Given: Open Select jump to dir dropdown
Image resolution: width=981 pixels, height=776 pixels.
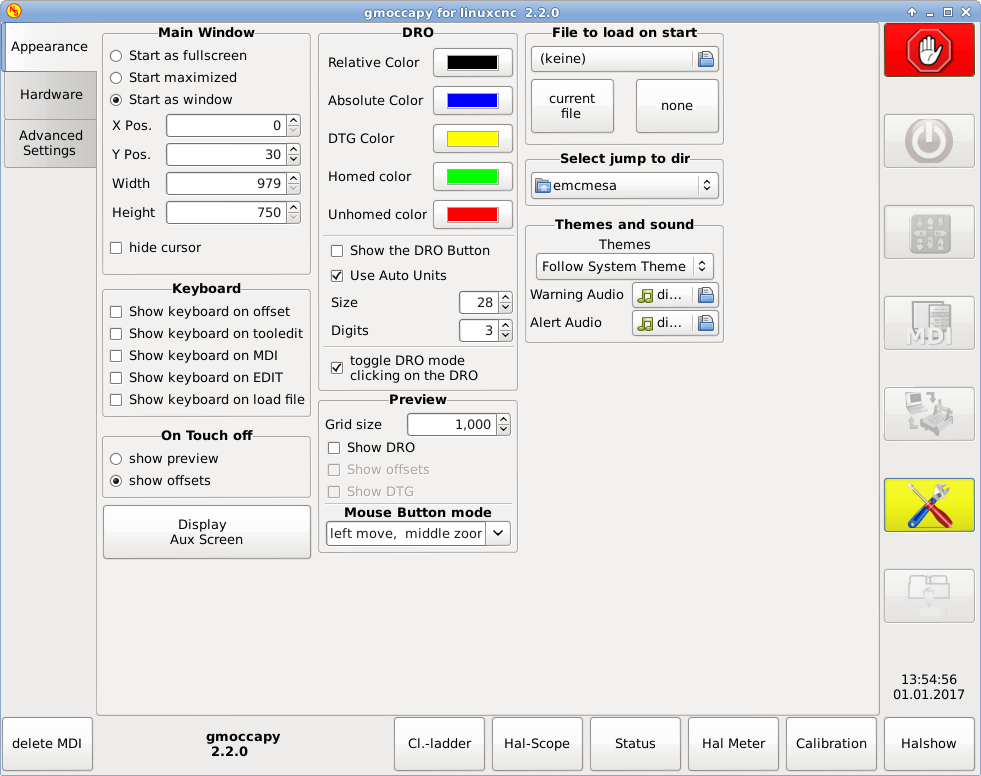Looking at the screenshot, I should [624, 186].
